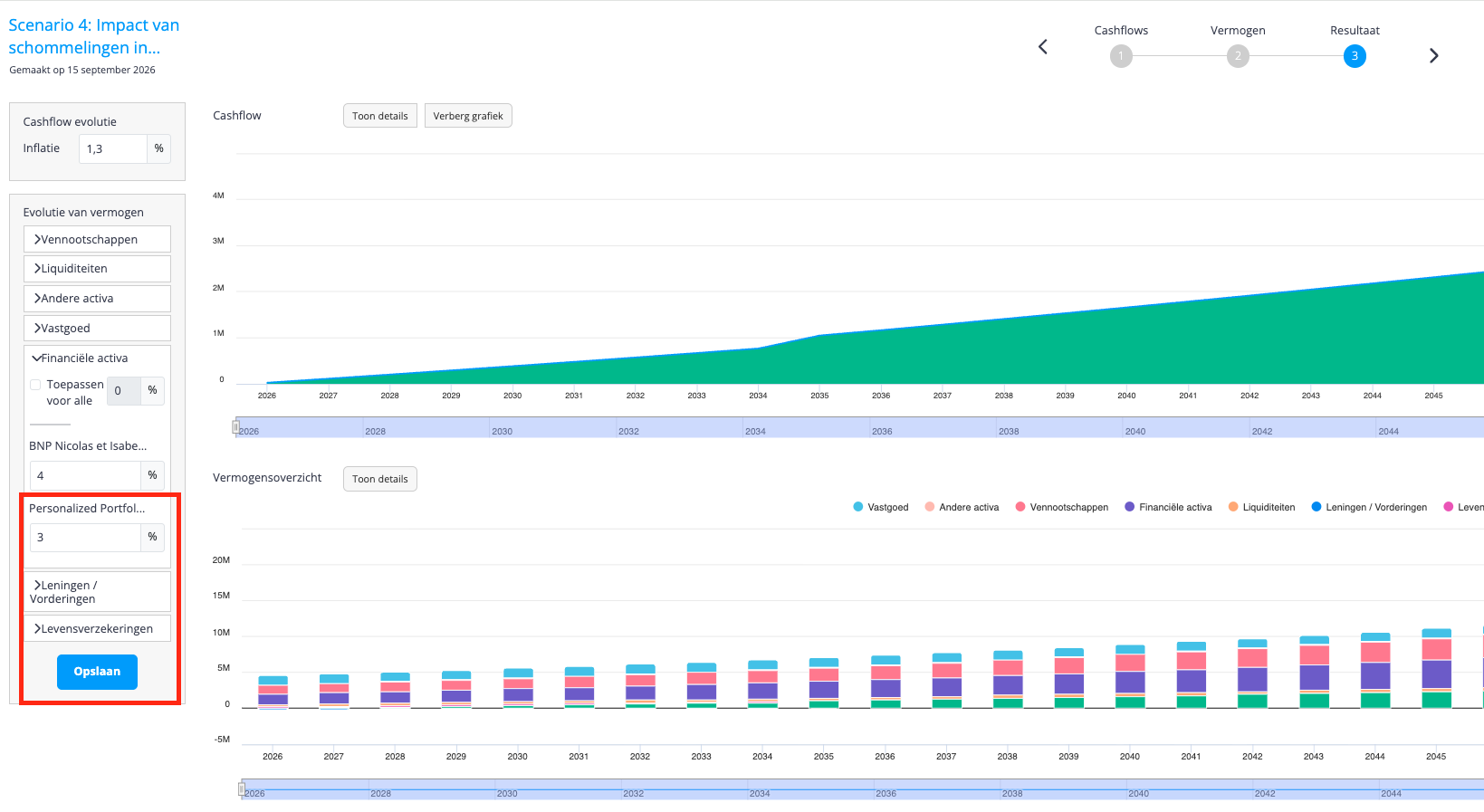Toggle Vastgoed legend marker in chart

pyautogui.click(x=858, y=507)
